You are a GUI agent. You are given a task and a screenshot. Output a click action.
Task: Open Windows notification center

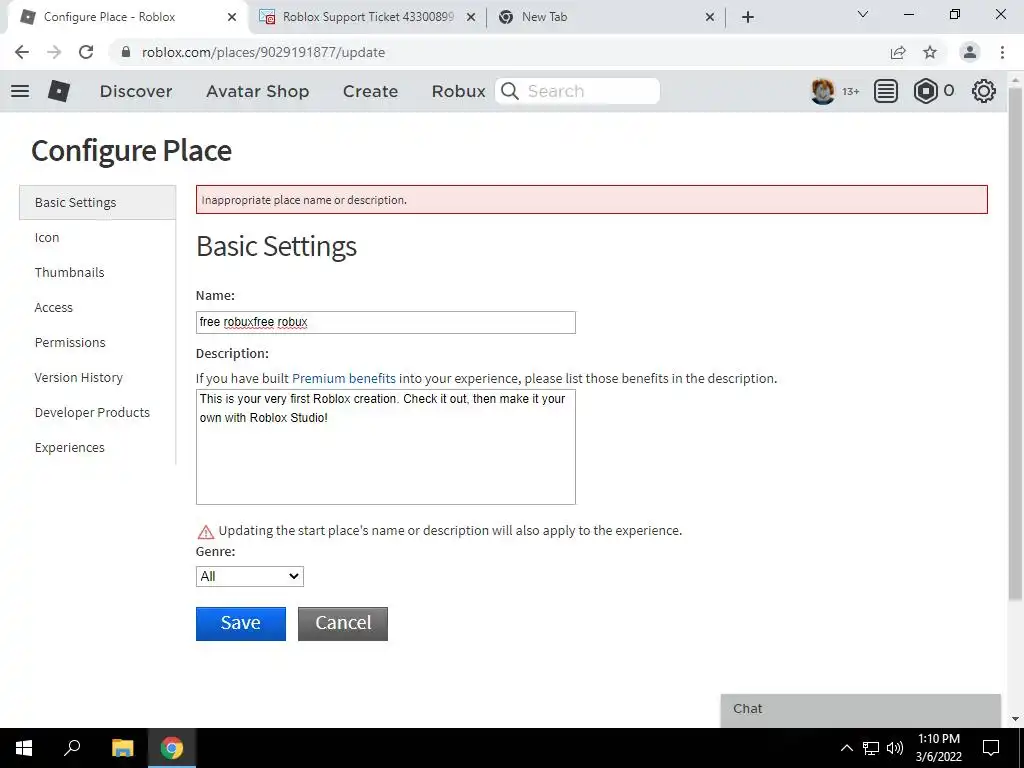point(991,748)
